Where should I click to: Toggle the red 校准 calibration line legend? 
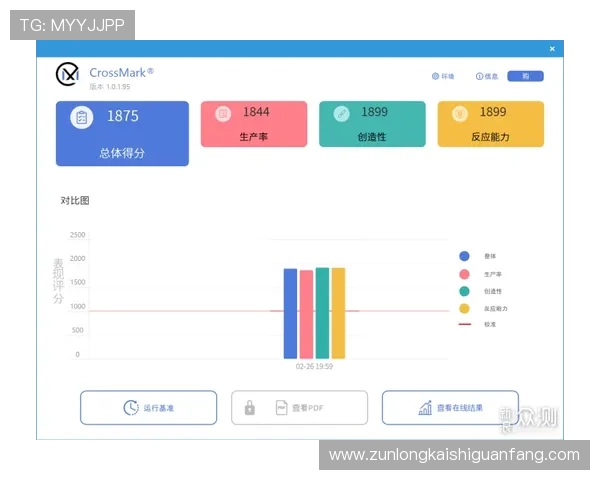pos(465,324)
